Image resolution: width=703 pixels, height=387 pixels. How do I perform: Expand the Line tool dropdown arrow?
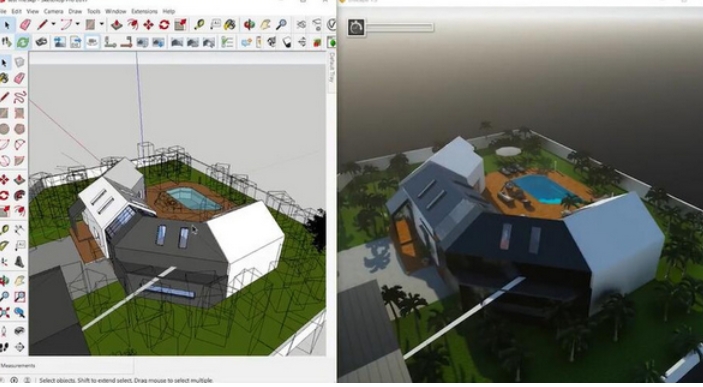pos(53,24)
